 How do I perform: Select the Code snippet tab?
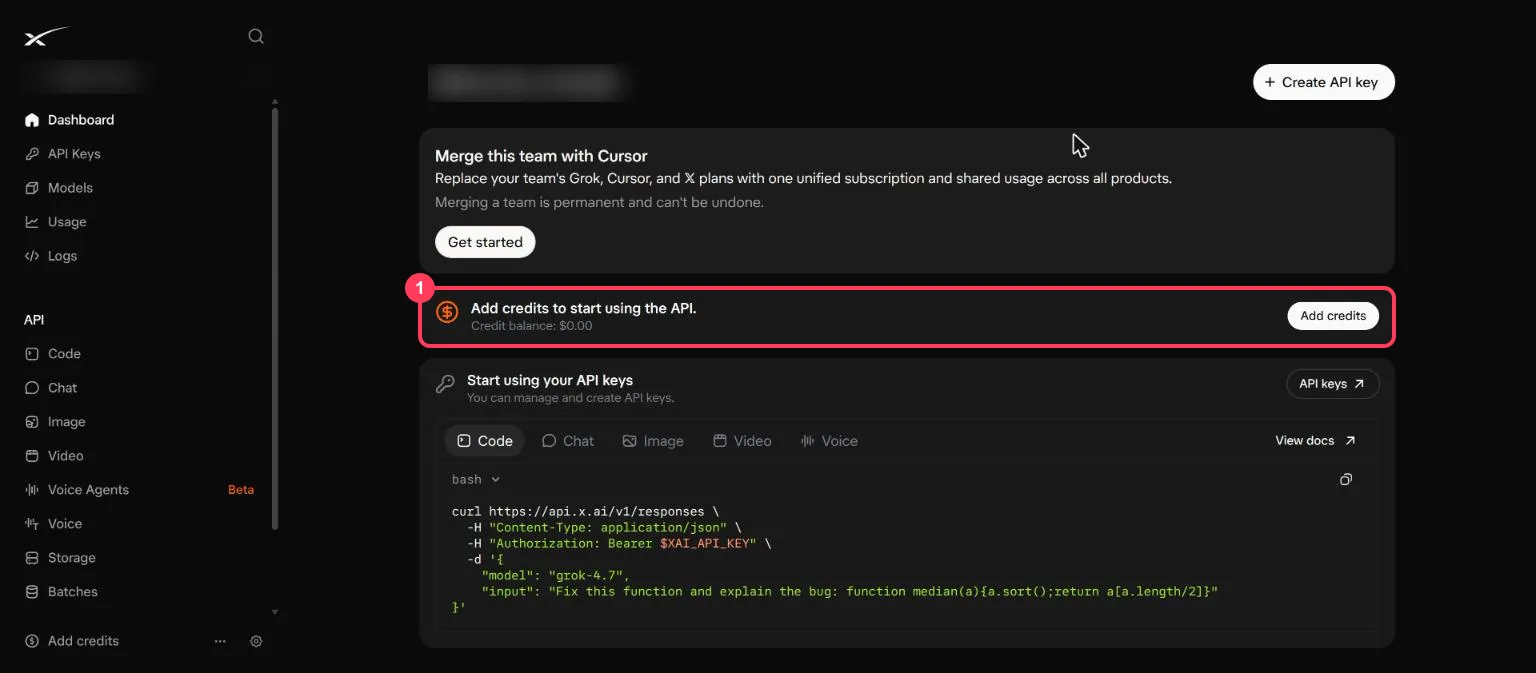[485, 441]
